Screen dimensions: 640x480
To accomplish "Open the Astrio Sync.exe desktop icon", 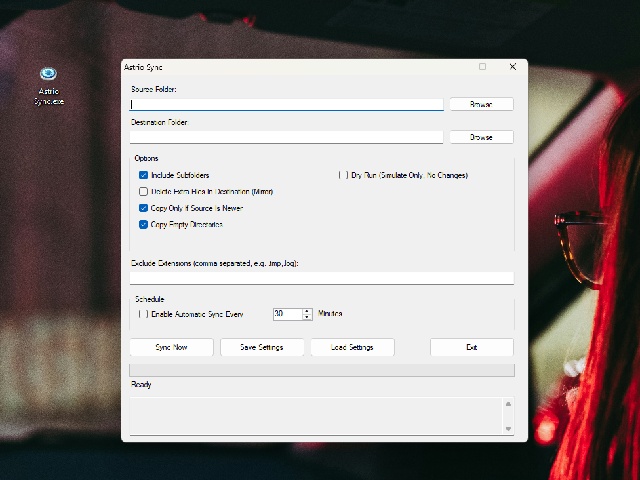I will 48,86.
